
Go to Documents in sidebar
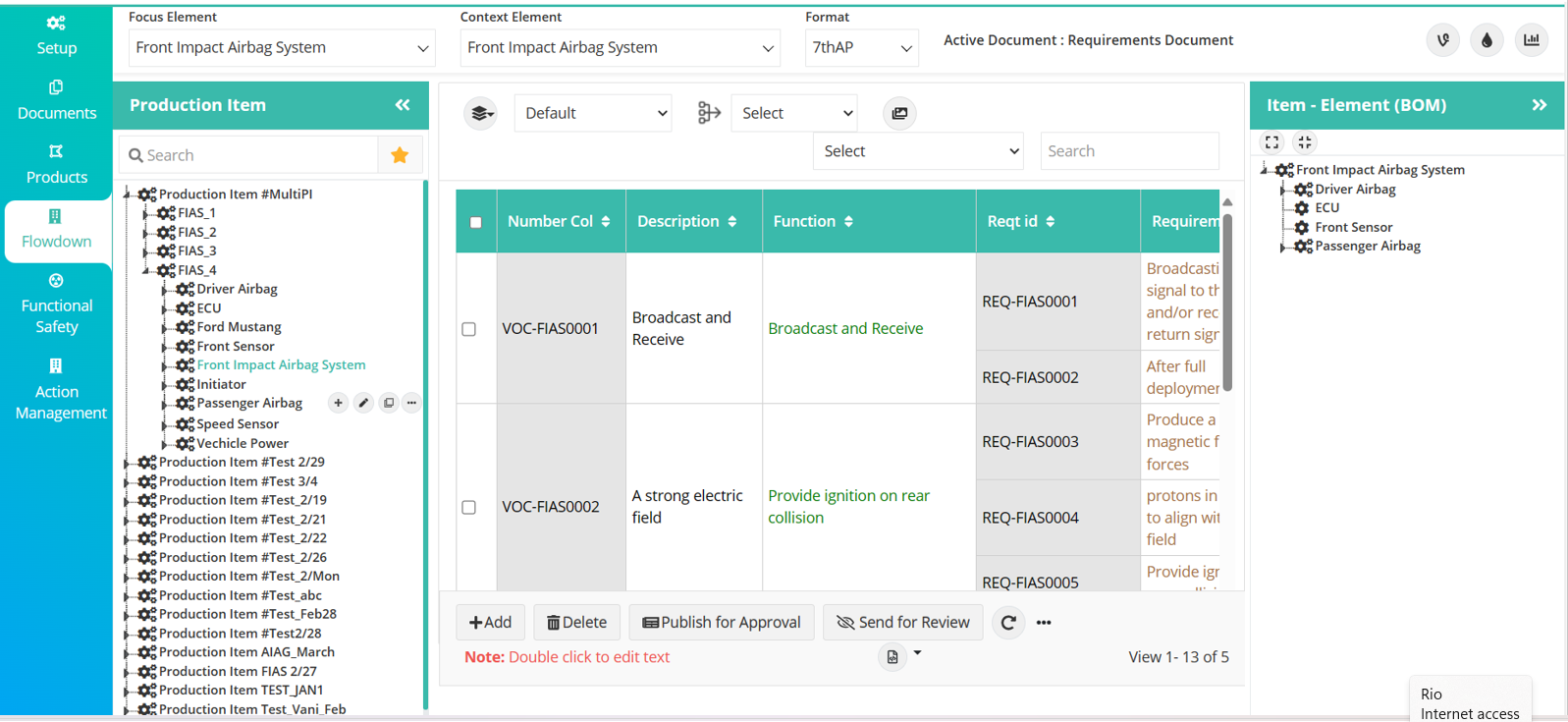pyautogui.click(x=56, y=100)
